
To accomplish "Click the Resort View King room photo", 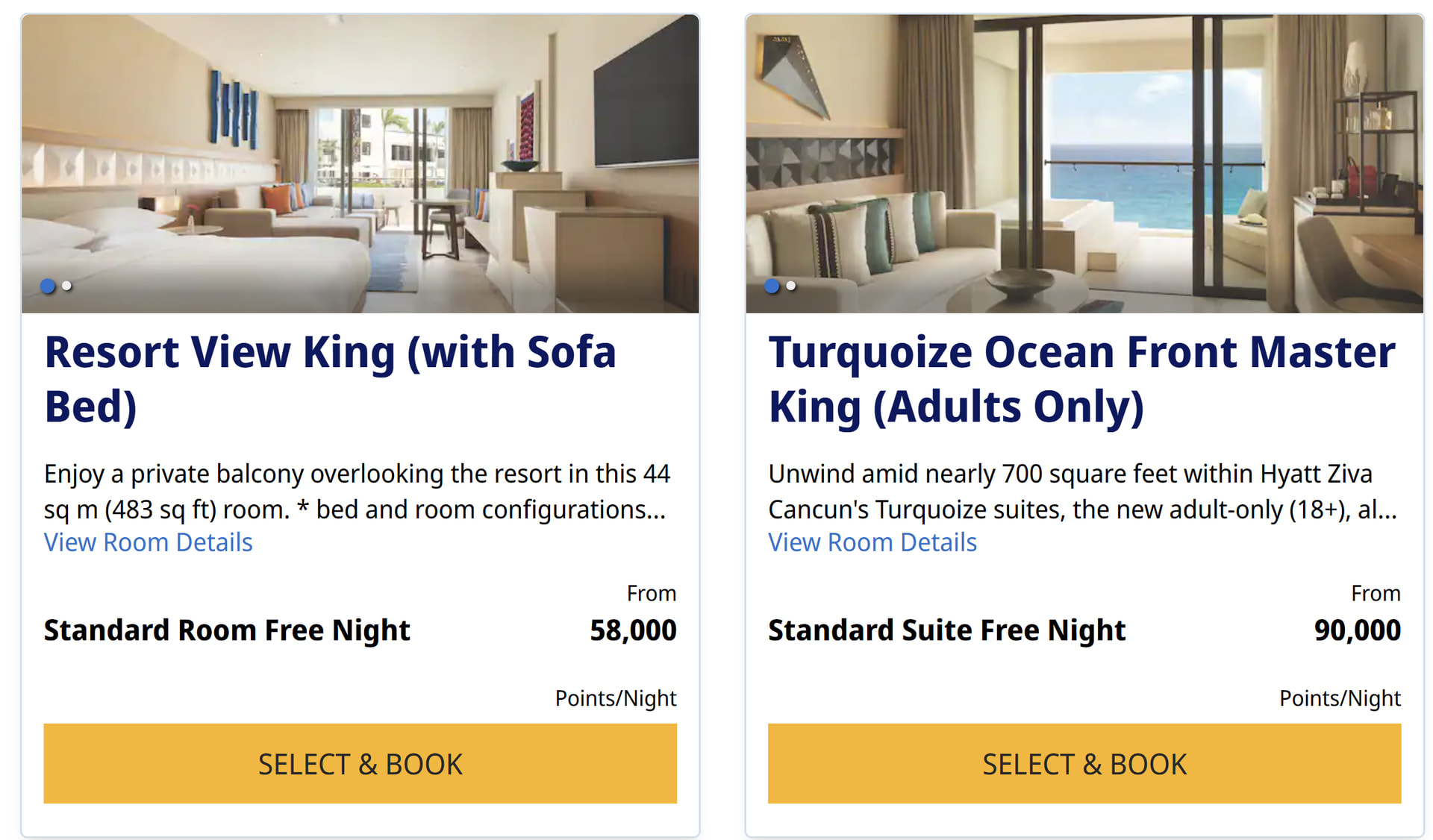I will pos(360,163).
